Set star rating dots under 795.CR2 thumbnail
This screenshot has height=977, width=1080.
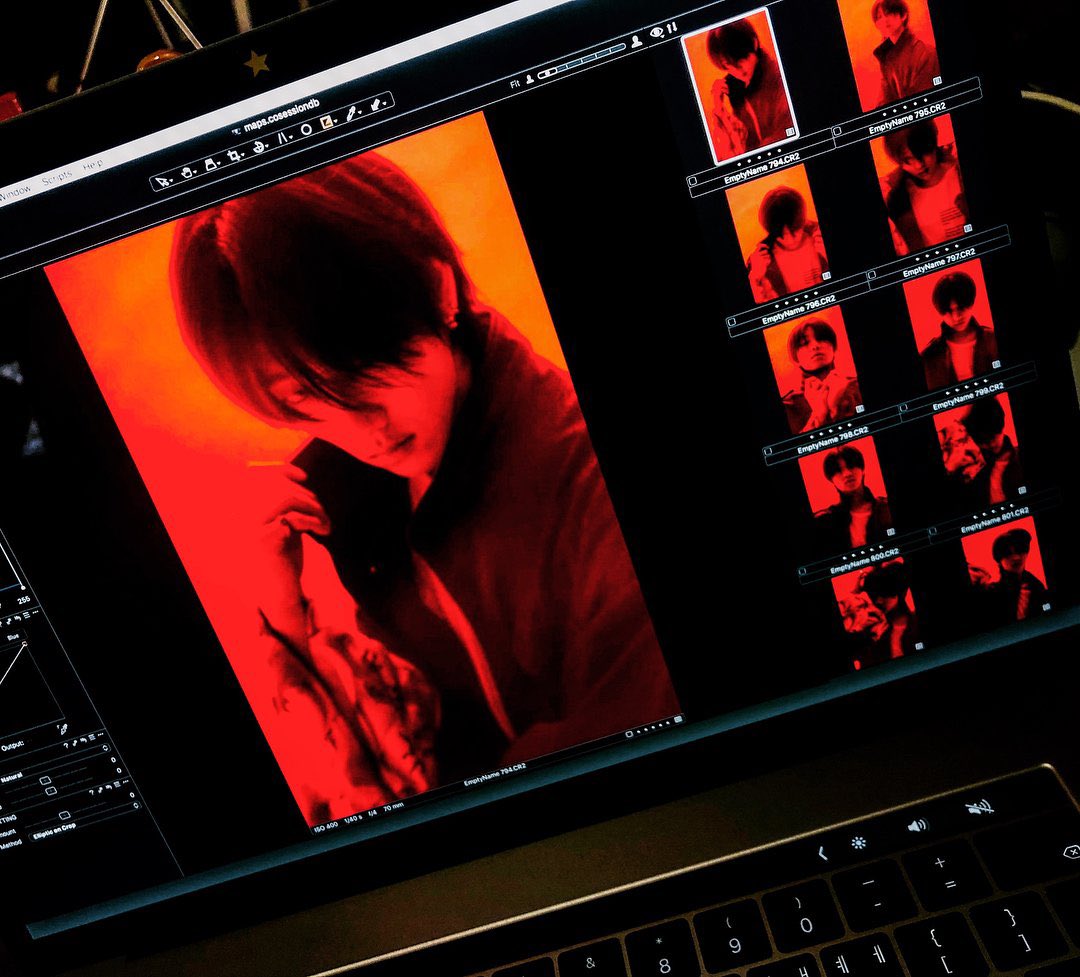[x=904, y=108]
